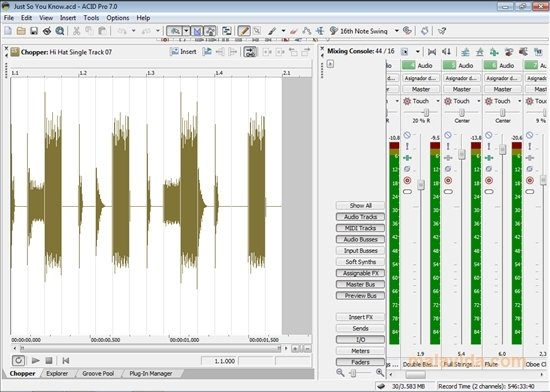Create a new project from the toolbar

click(8, 31)
